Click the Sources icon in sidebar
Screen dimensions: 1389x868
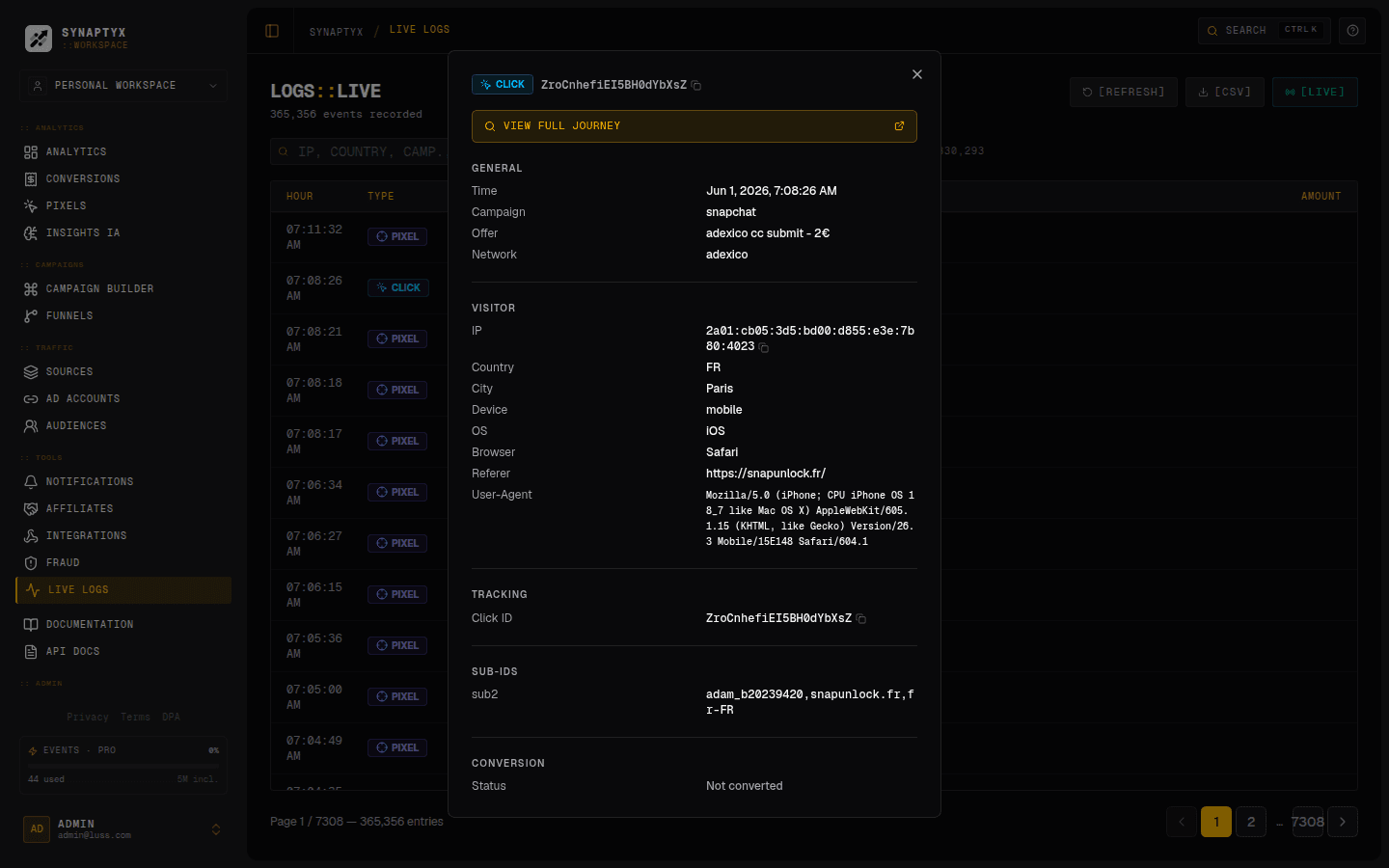(x=31, y=372)
